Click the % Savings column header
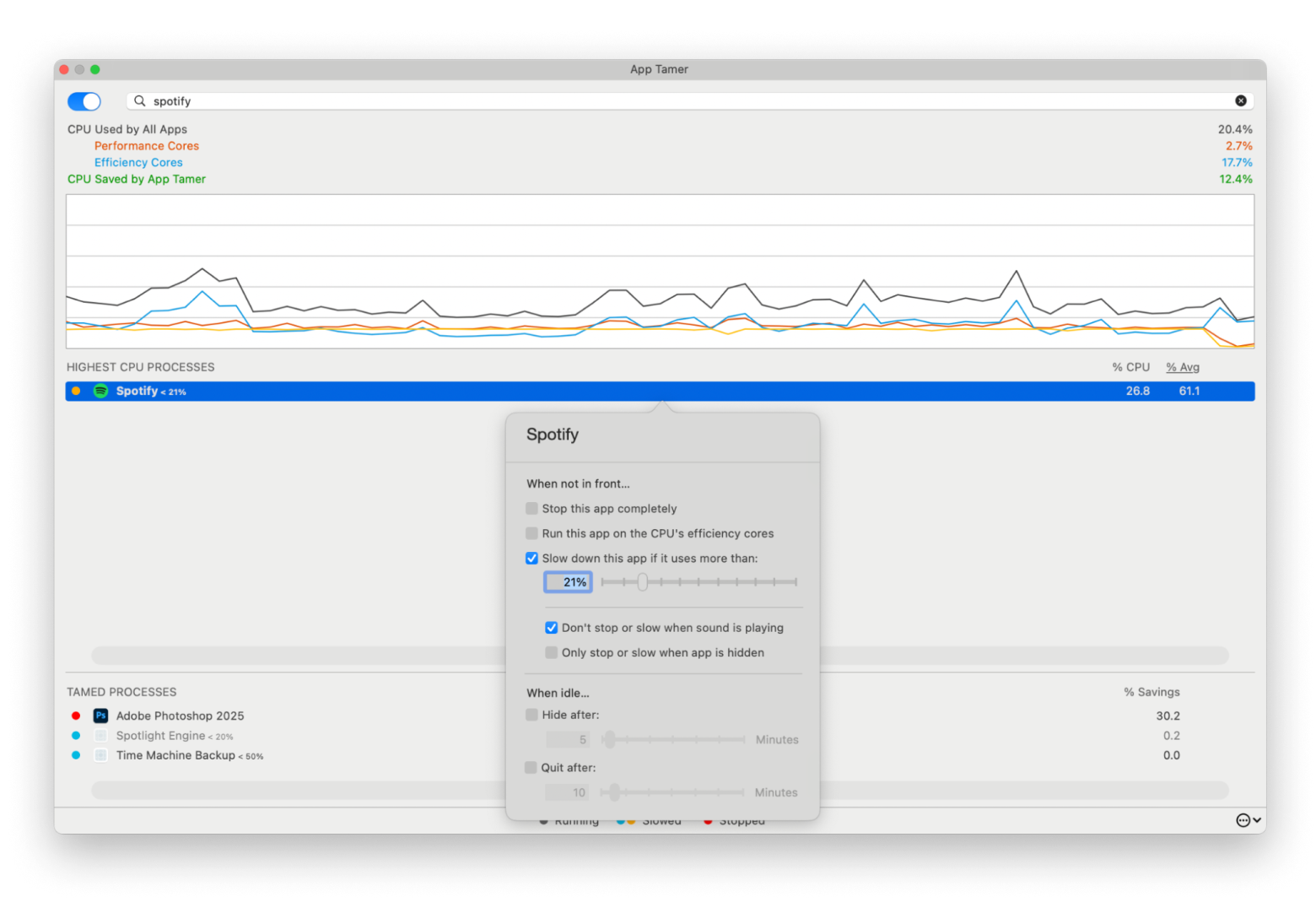The image size is (1316, 913). [1151, 692]
